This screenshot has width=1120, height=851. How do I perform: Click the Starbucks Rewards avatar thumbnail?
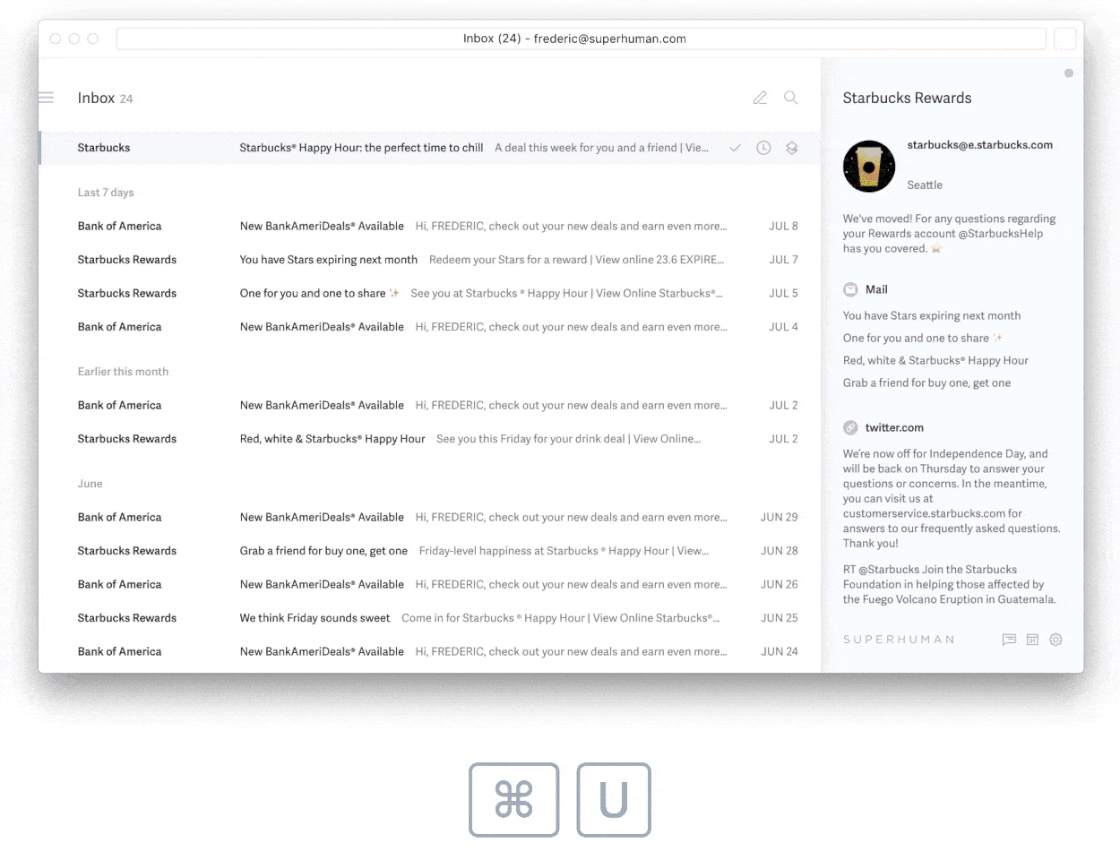pos(868,166)
